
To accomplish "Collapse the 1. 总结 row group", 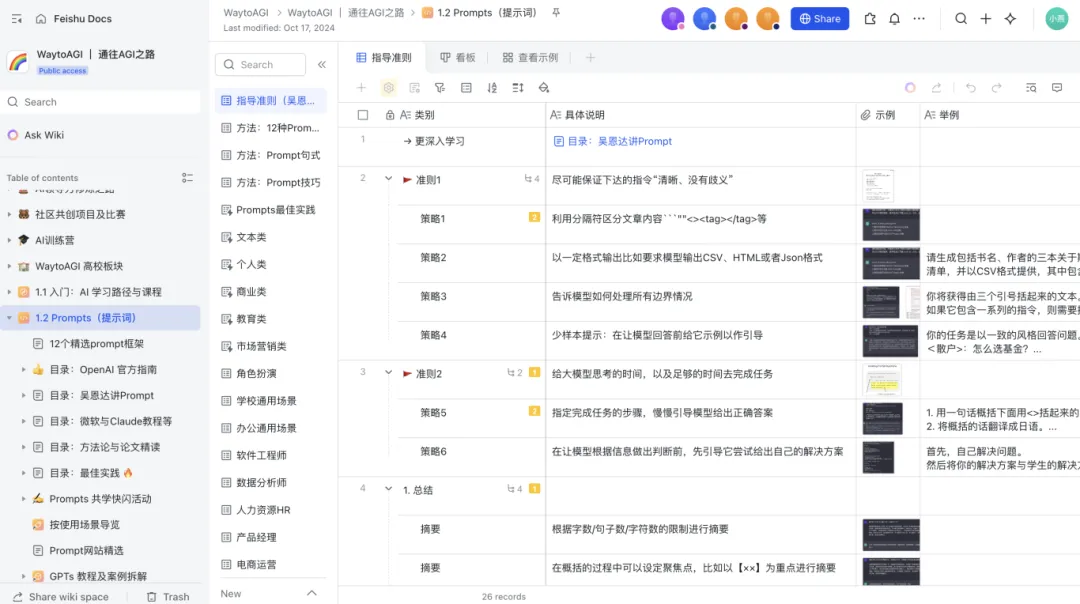I will (388, 489).
